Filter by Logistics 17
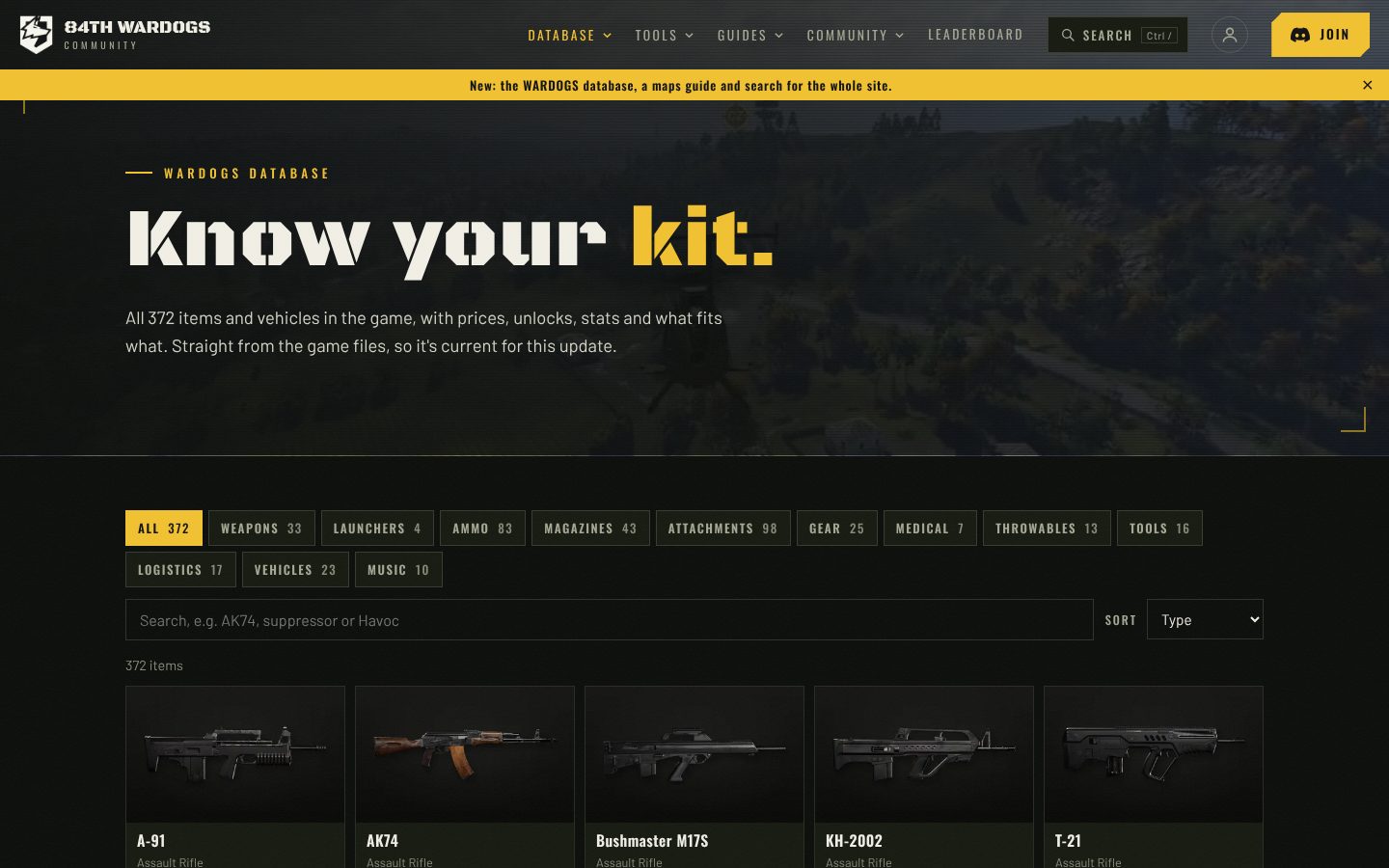 coord(180,569)
